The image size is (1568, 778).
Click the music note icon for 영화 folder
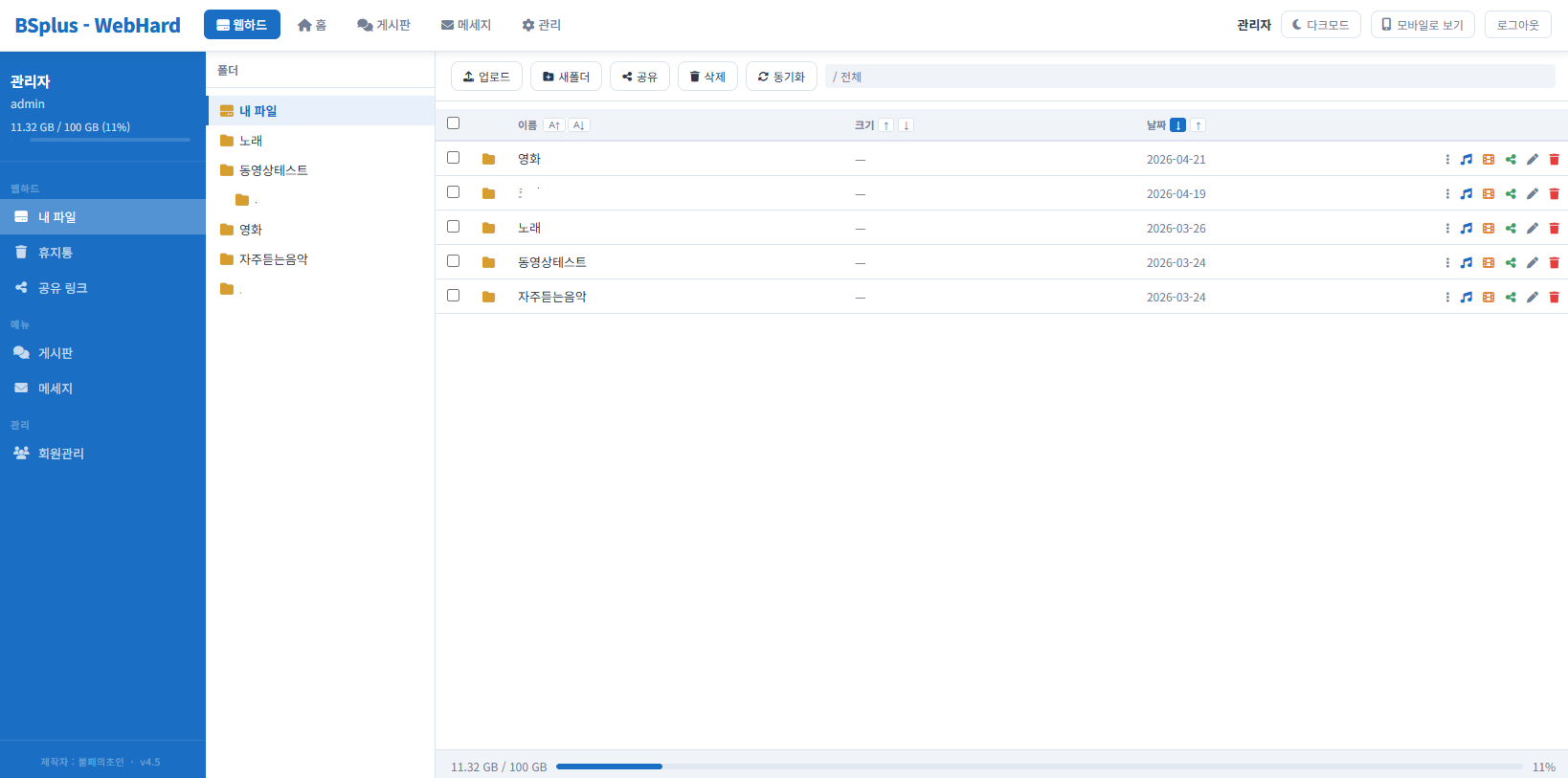[1466, 160]
